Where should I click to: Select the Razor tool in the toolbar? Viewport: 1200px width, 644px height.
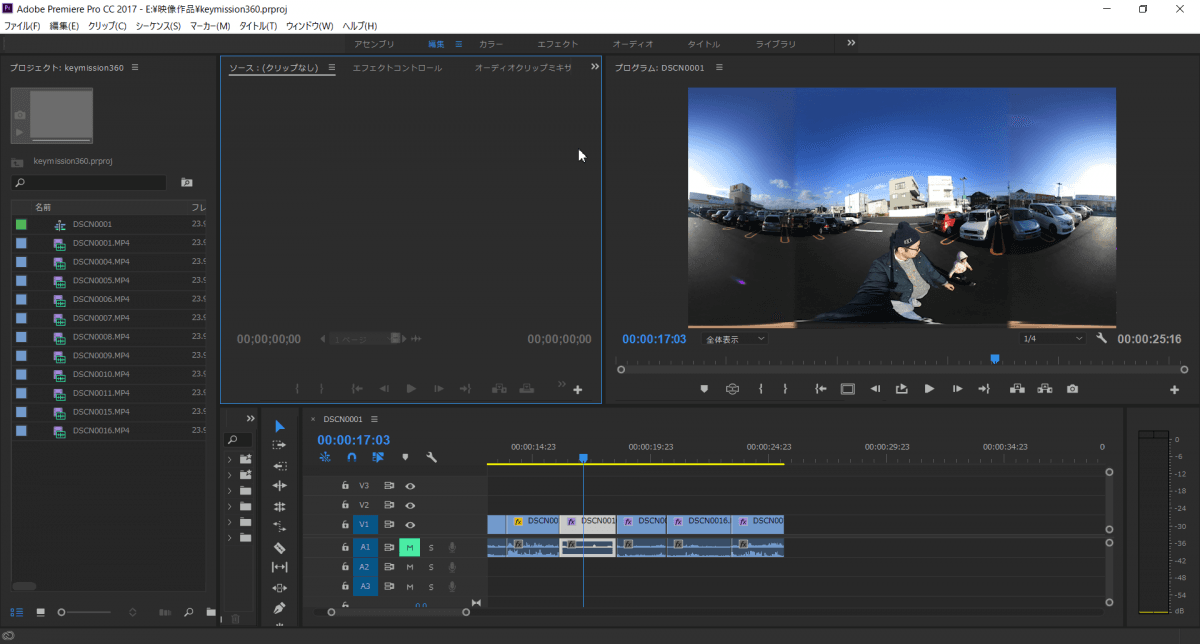[x=279, y=547]
